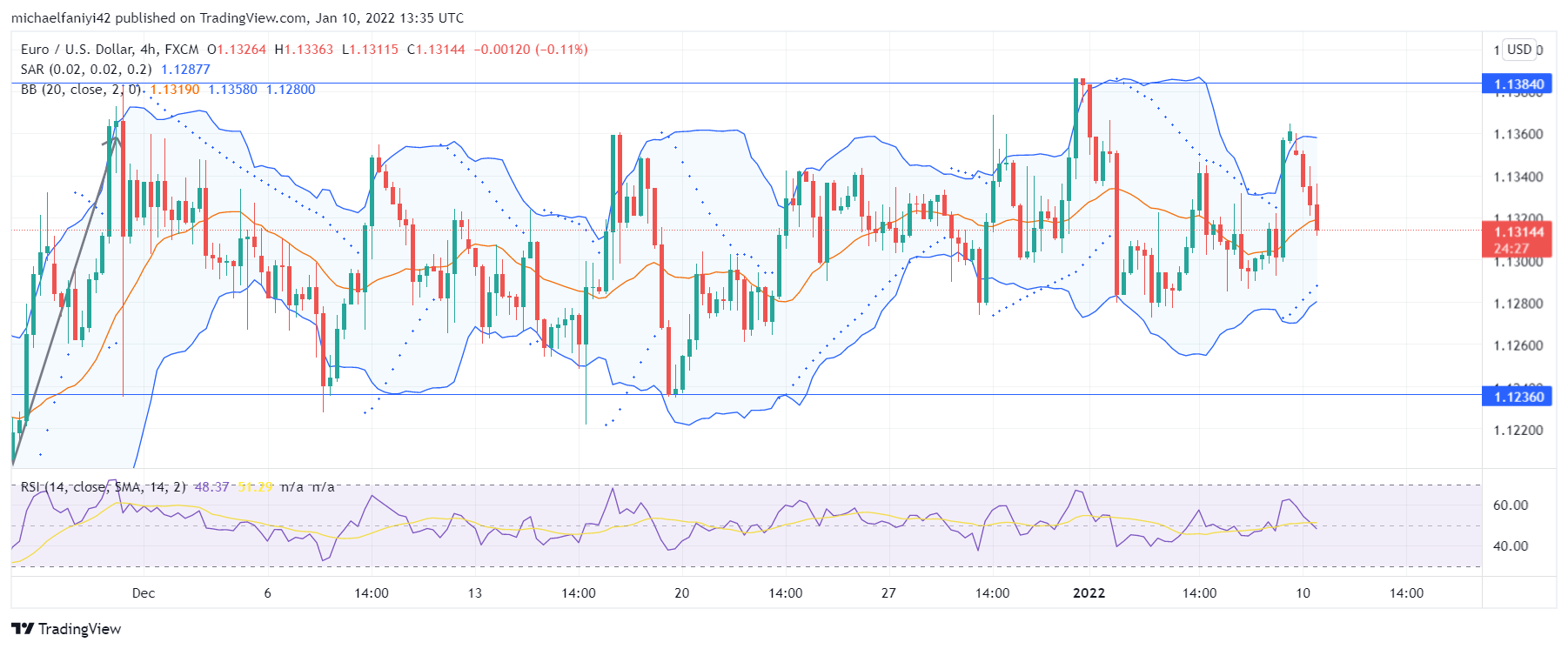
Task: Click the low price L1.13115
Action: click(x=370, y=50)
